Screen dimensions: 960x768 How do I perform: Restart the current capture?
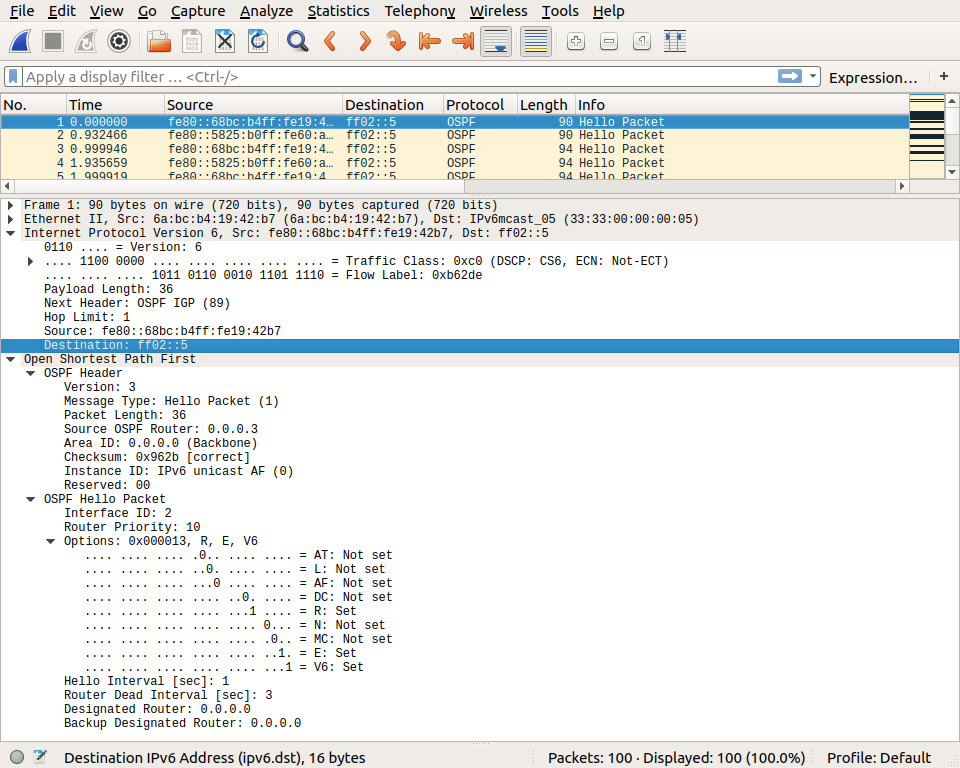pyautogui.click(x=86, y=42)
